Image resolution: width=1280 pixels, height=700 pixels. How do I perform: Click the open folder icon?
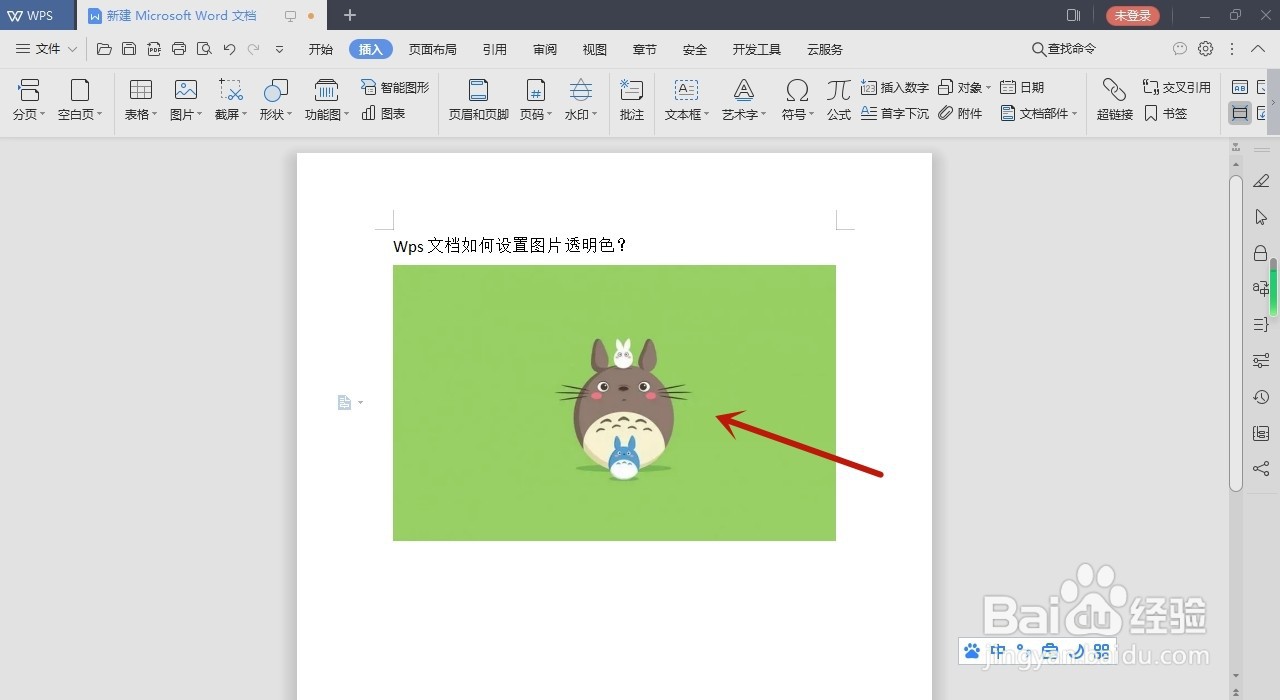(x=104, y=49)
